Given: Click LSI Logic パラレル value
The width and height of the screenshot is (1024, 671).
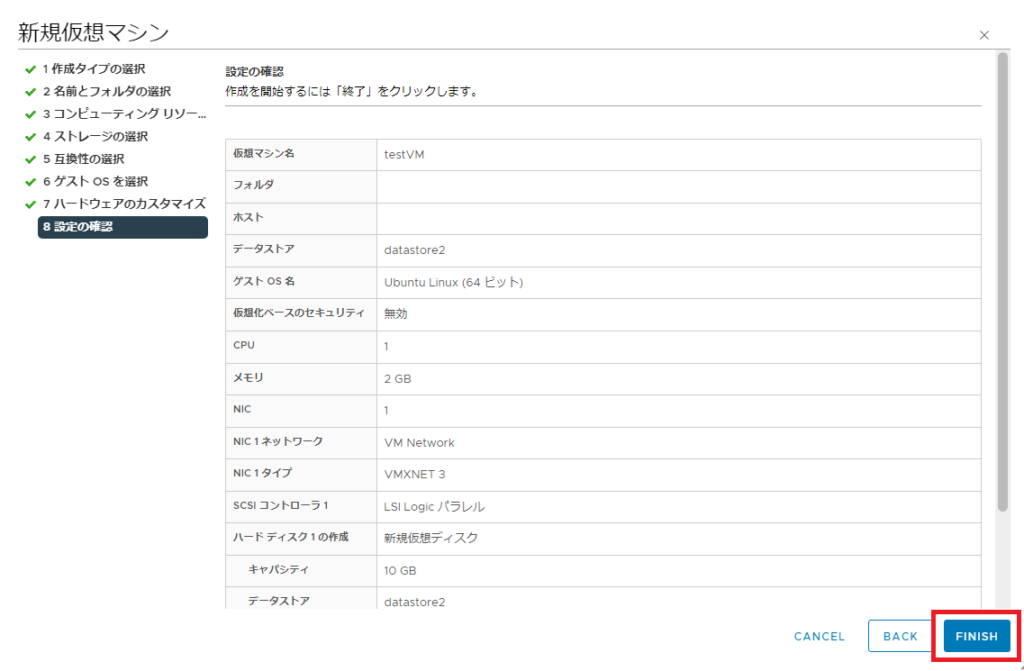Looking at the screenshot, I should 434,507.
